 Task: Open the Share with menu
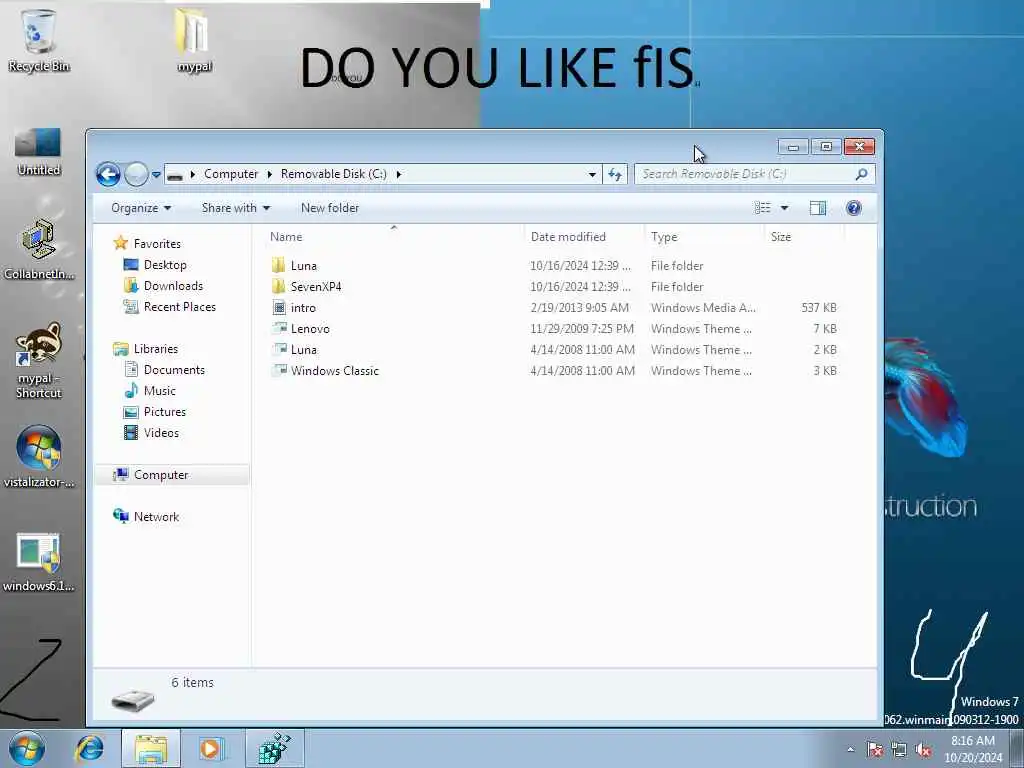(236, 208)
